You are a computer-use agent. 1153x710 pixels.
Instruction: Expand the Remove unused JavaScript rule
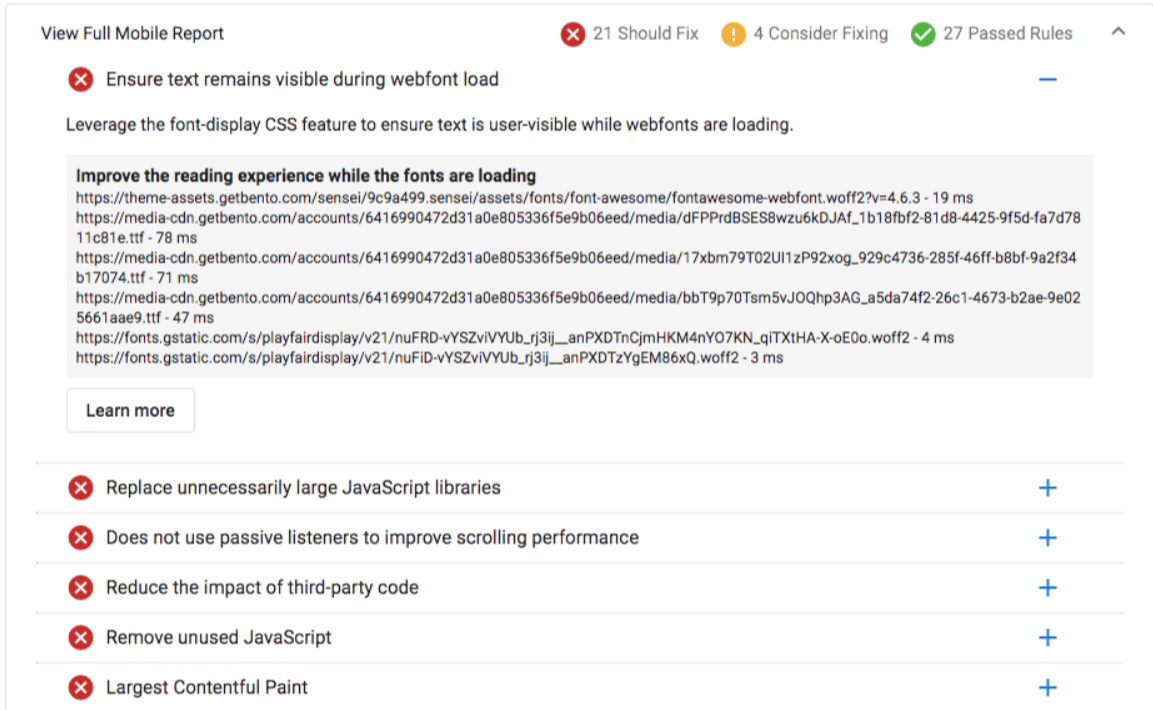tap(1047, 638)
